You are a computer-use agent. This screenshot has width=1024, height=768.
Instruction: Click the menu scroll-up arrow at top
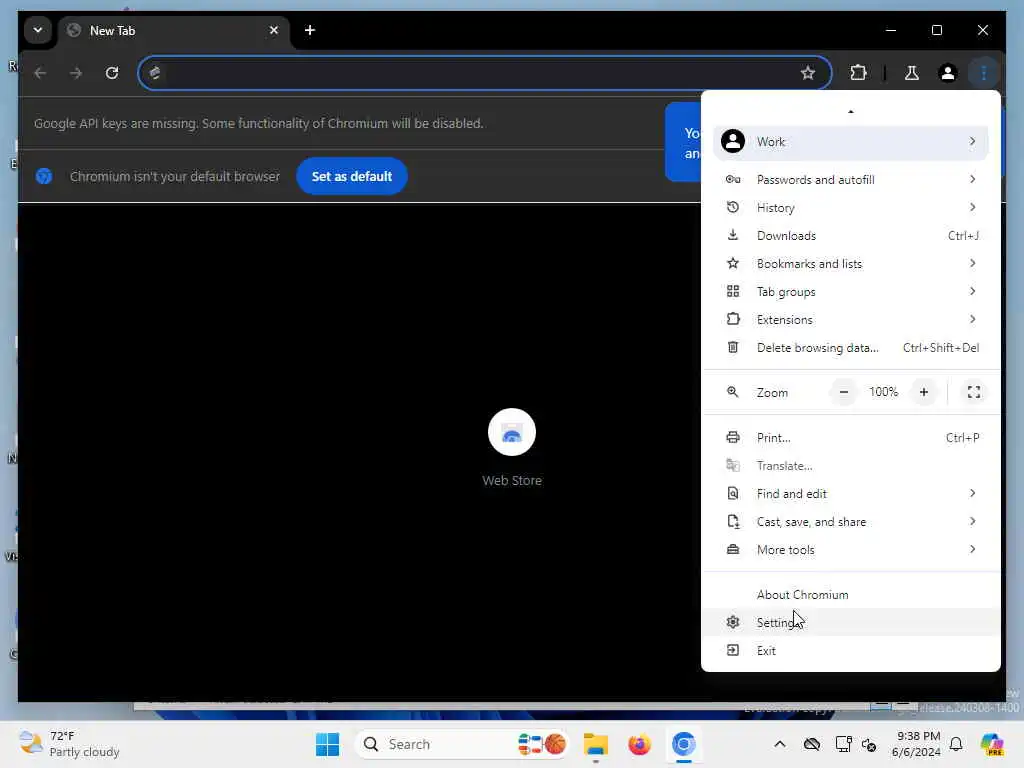point(850,112)
